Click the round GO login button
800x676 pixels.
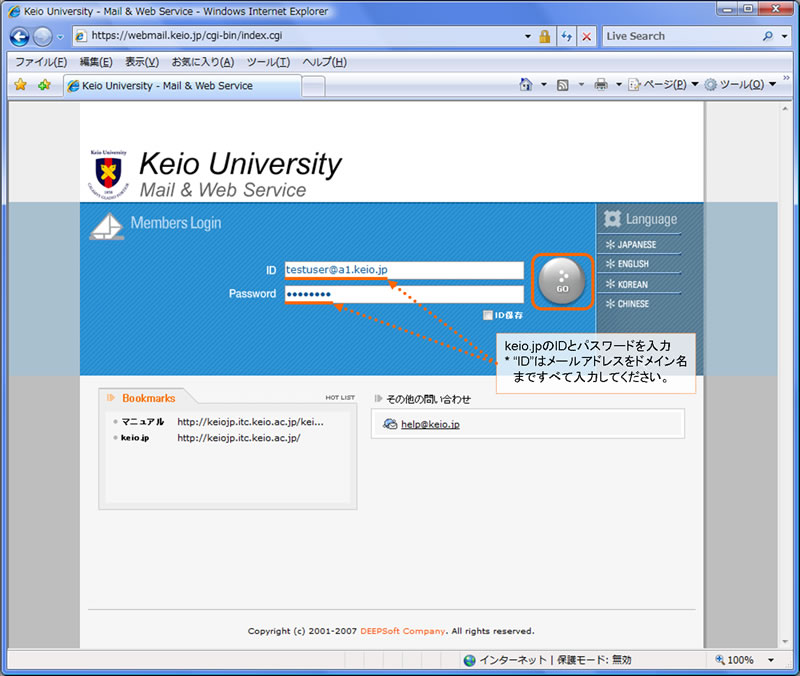pyautogui.click(x=562, y=281)
